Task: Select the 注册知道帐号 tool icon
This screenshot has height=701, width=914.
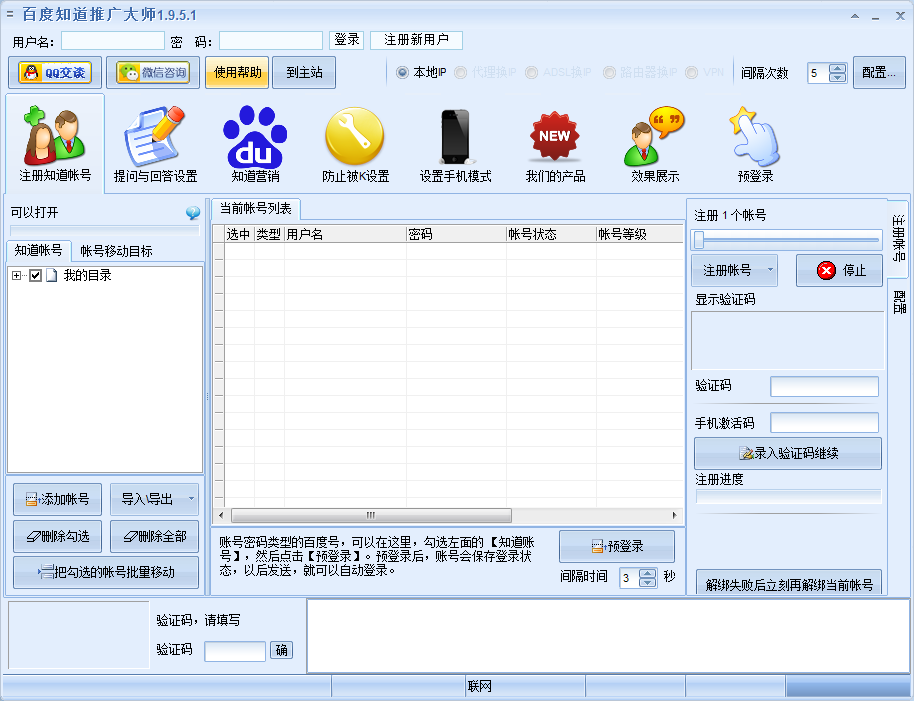Action: click(x=54, y=136)
